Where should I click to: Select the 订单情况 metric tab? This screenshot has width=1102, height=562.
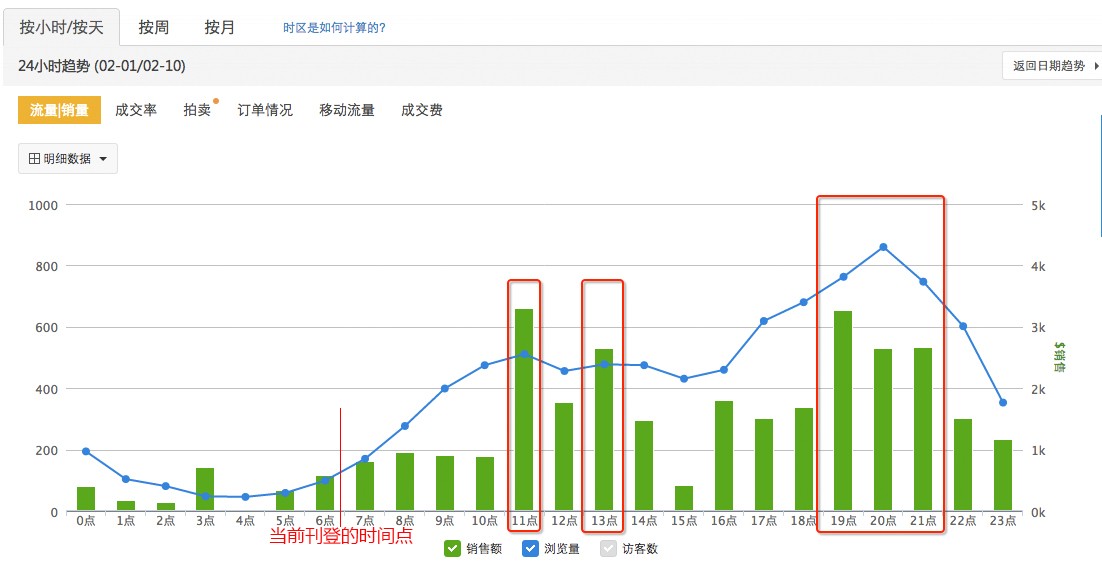click(265, 110)
